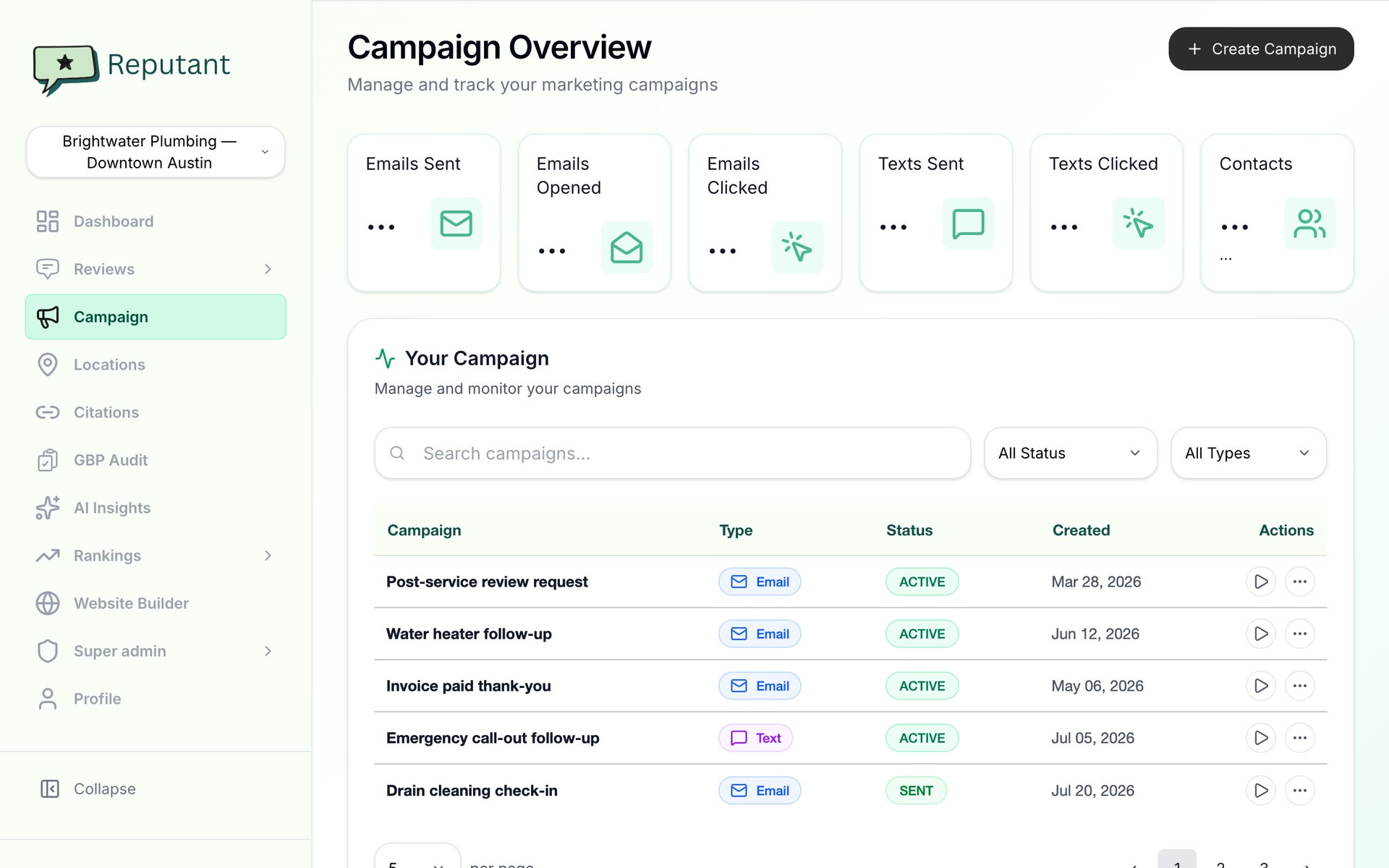Open more actions for Invoice paid thank-you

tap(1300, 686)
